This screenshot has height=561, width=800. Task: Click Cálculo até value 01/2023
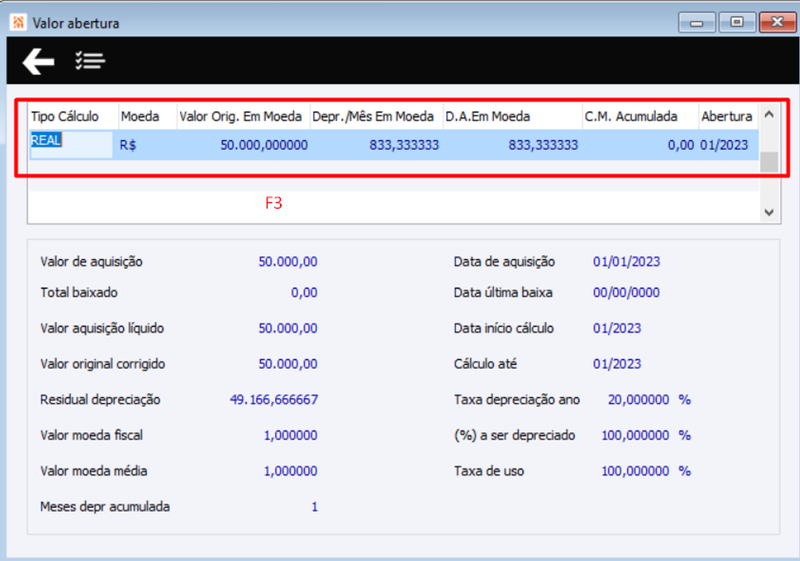tap(617, 364)
